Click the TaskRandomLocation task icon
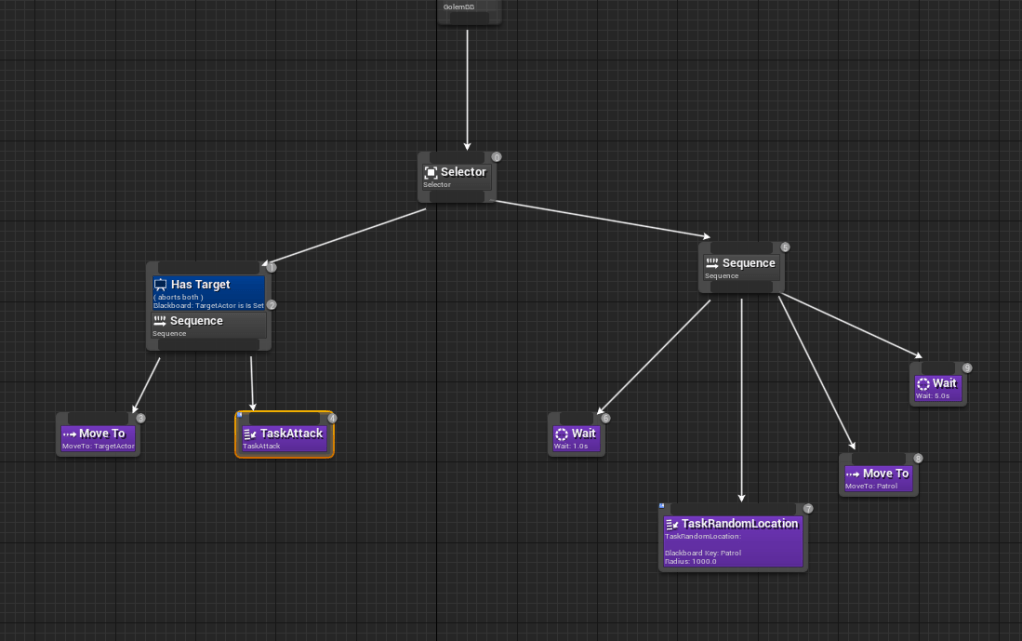Viewport: 1022px width, 641px height. tap(672, 524)
